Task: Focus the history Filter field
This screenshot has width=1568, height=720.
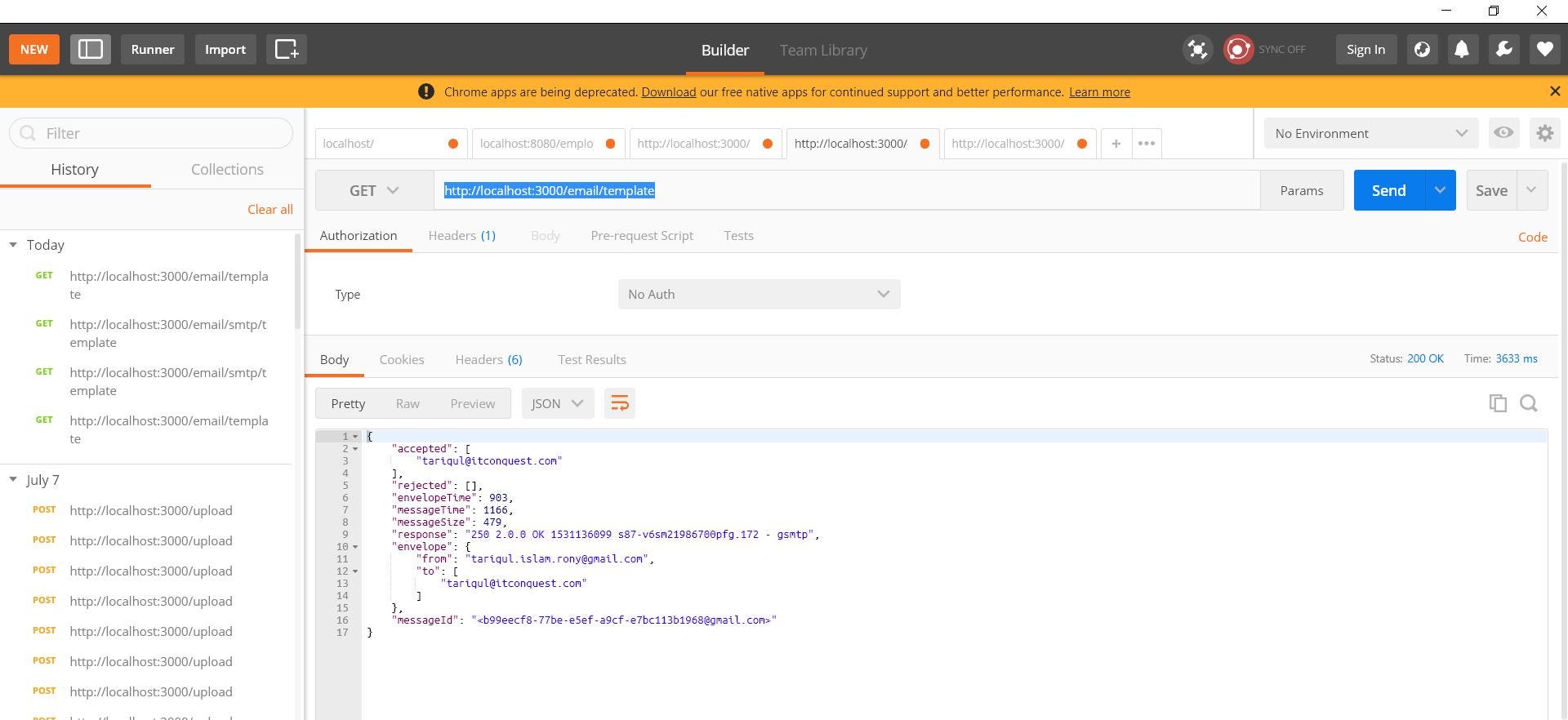Action: coord(151,133)
